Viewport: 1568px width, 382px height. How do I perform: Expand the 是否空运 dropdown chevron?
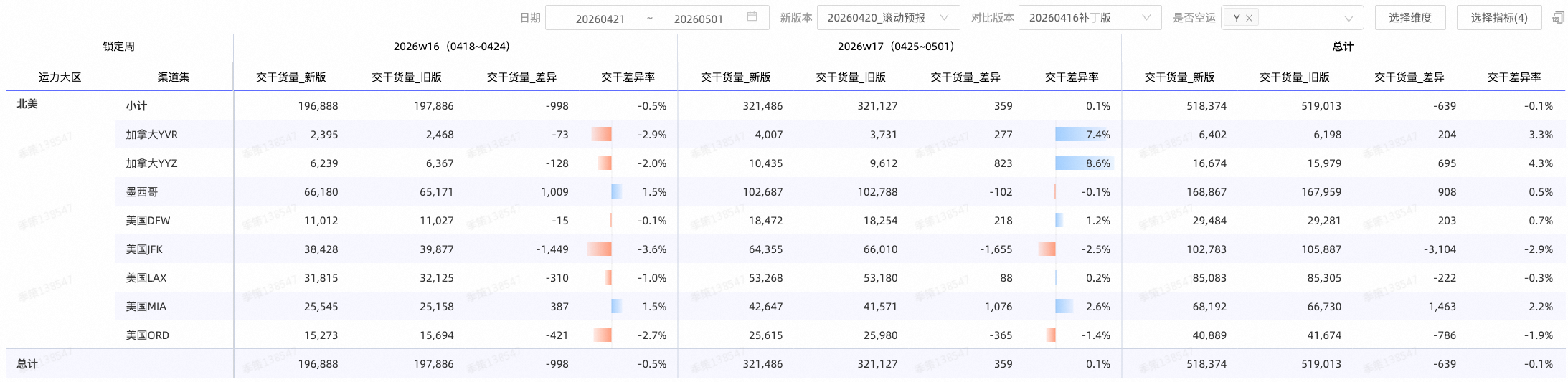click(x=1349, y=19)
